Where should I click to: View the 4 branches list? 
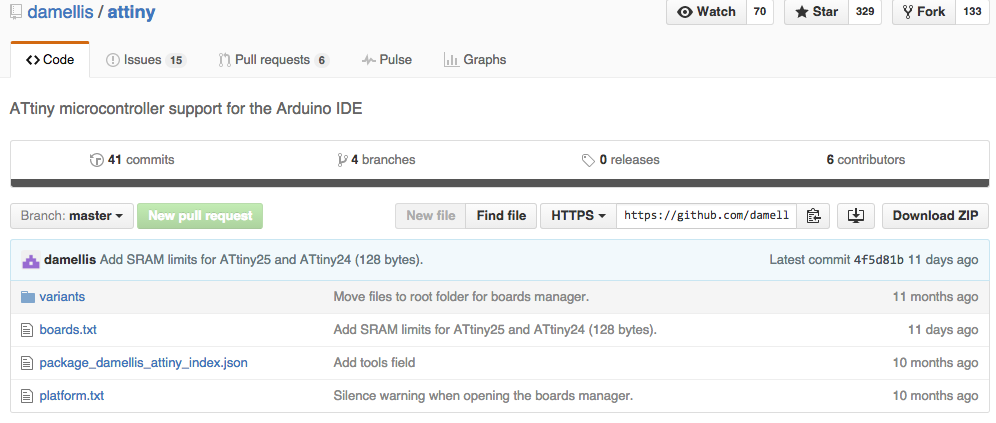click(x=376, y=159)
